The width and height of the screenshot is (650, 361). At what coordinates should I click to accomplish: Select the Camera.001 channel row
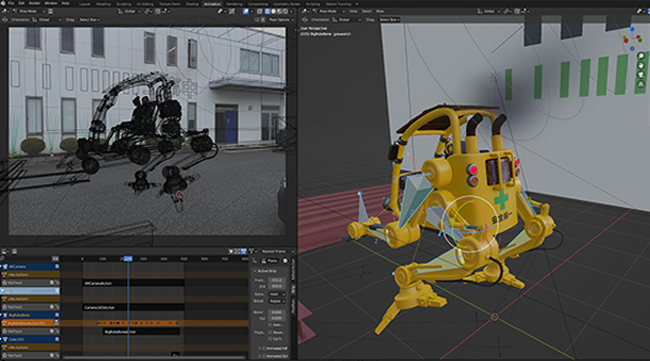tap(30, 291)
